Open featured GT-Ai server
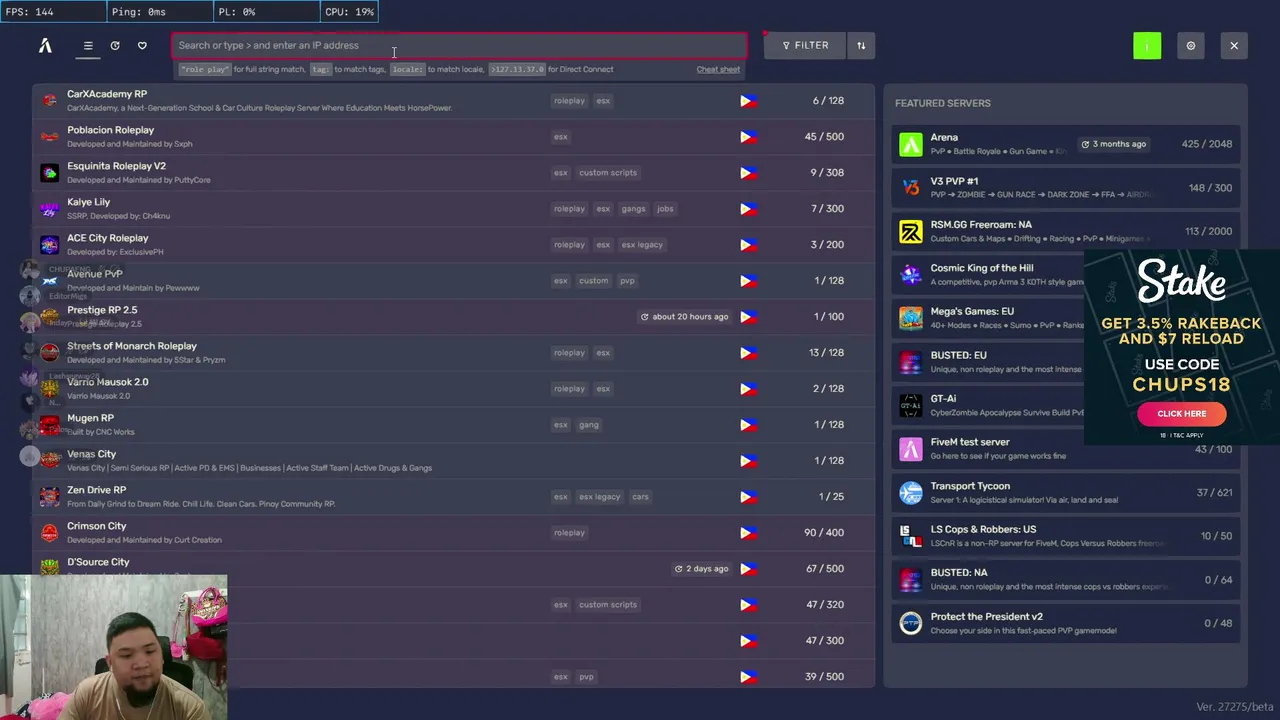1280x720 pixels. [988, 405]
